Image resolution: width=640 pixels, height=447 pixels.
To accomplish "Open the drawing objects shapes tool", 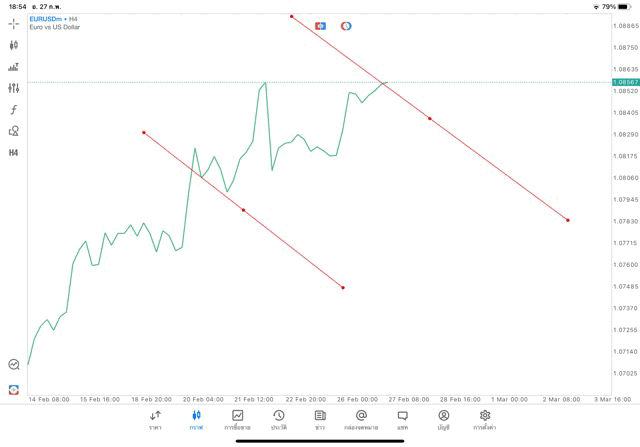I will 14,131.
